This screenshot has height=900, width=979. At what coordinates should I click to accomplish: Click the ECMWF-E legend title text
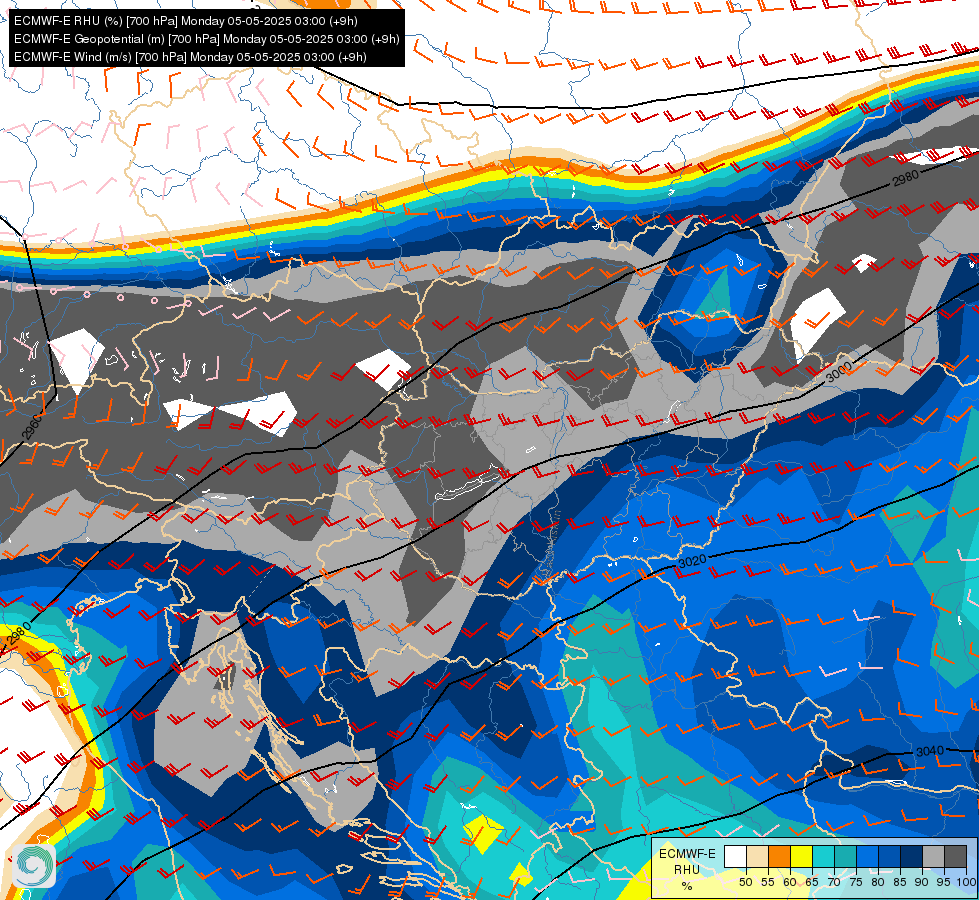(x=687, y=854)
